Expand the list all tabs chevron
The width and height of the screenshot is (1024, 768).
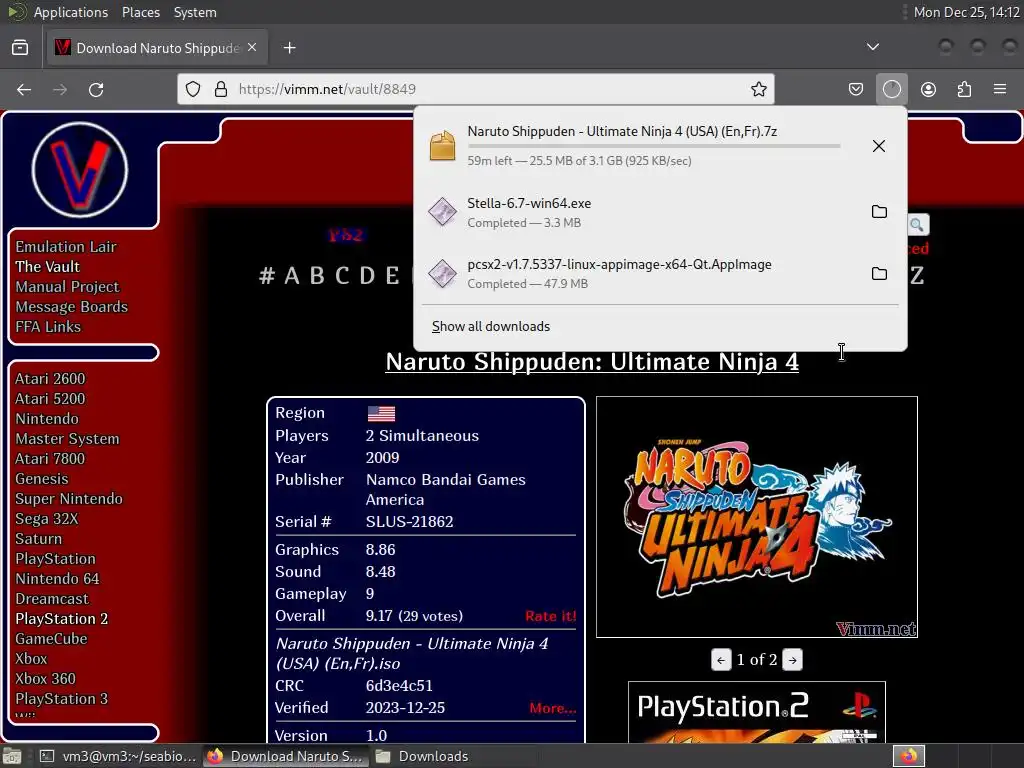click(872, 47)
